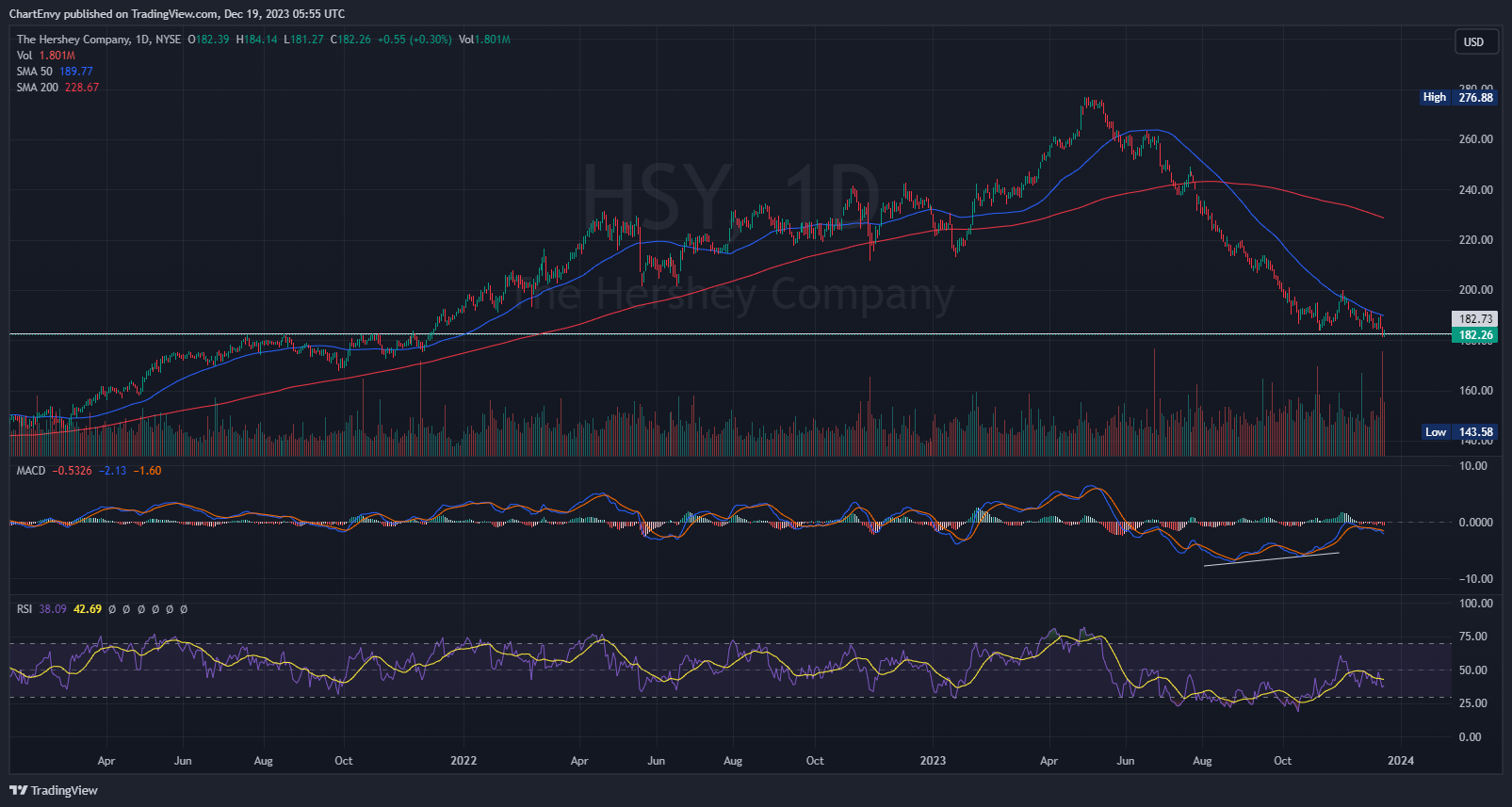Click the 182.73 price tag

(1475, 319)
